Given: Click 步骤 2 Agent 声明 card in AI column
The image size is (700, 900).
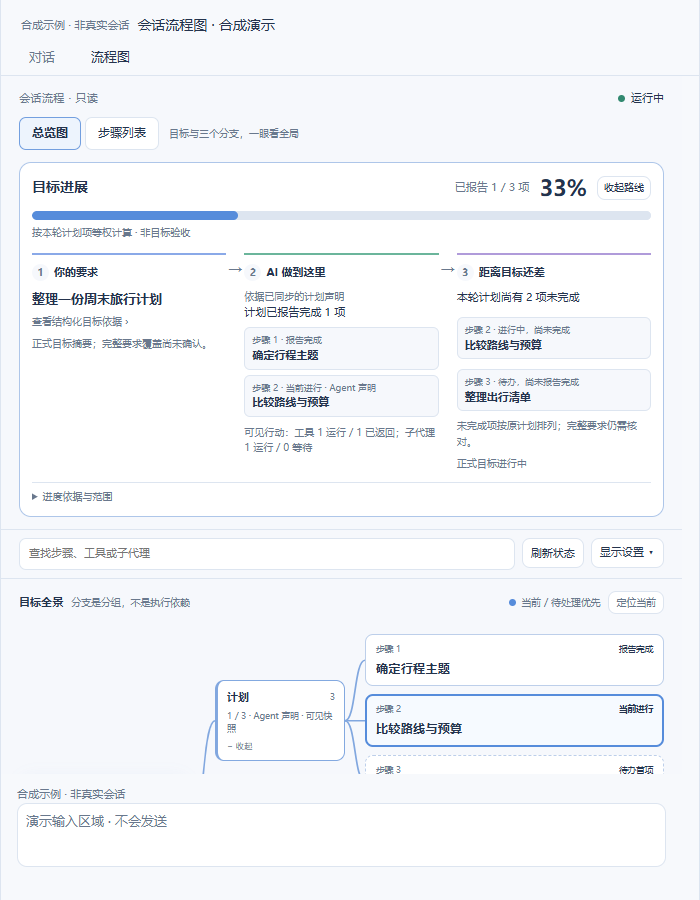Looking at the screenshot, I should [341, 396].
